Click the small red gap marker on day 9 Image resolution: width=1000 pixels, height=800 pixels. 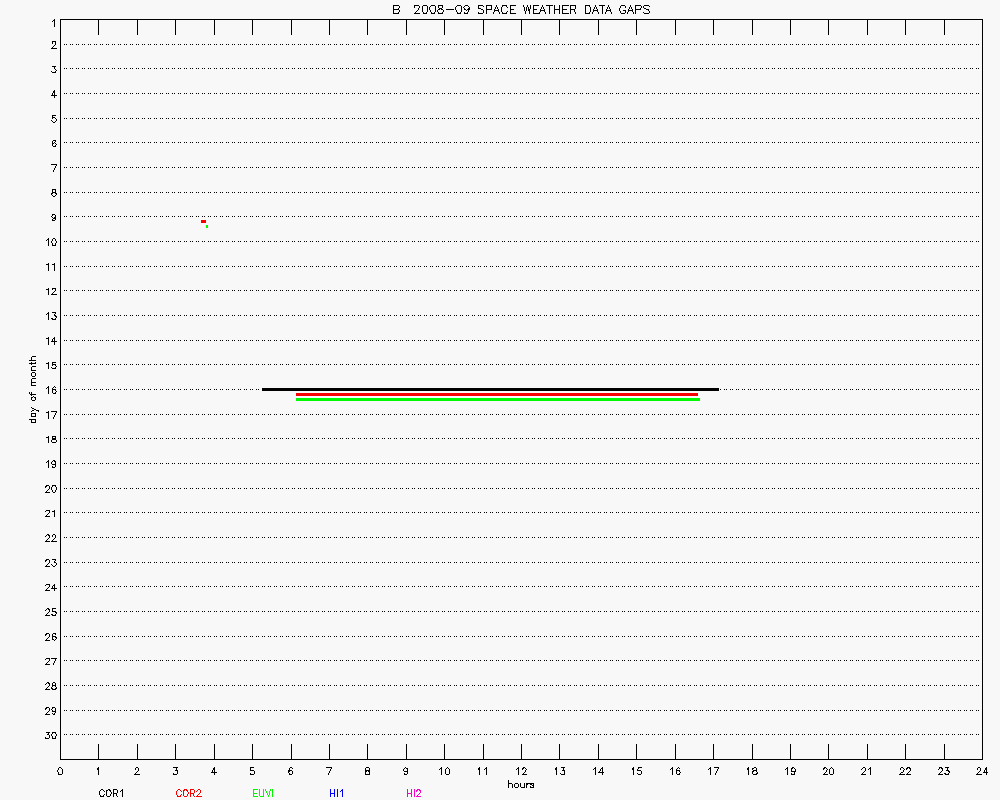click(203, 221)
